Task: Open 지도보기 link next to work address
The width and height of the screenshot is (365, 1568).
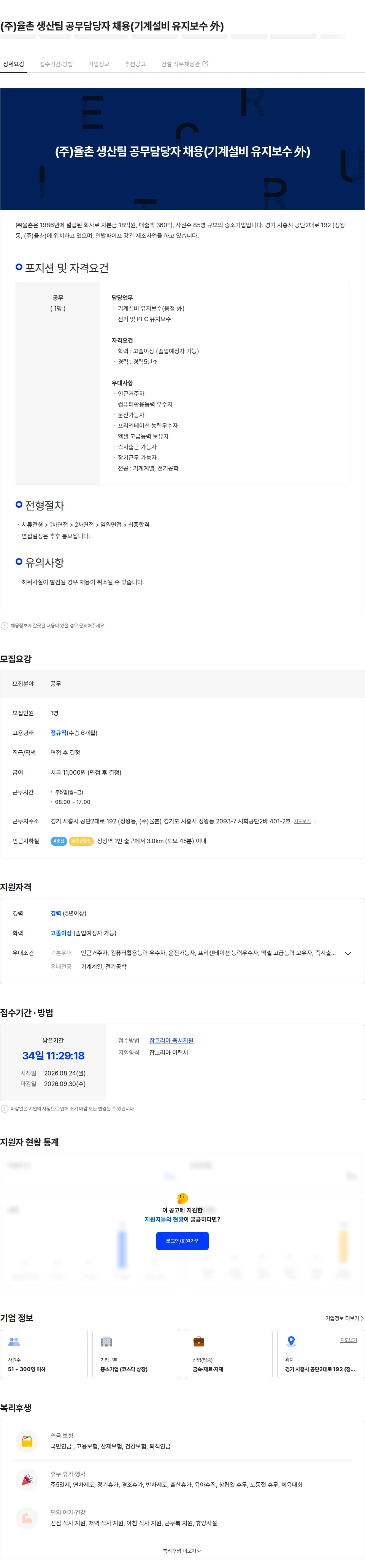Action: pyautogui.click(x=302, y=821)
